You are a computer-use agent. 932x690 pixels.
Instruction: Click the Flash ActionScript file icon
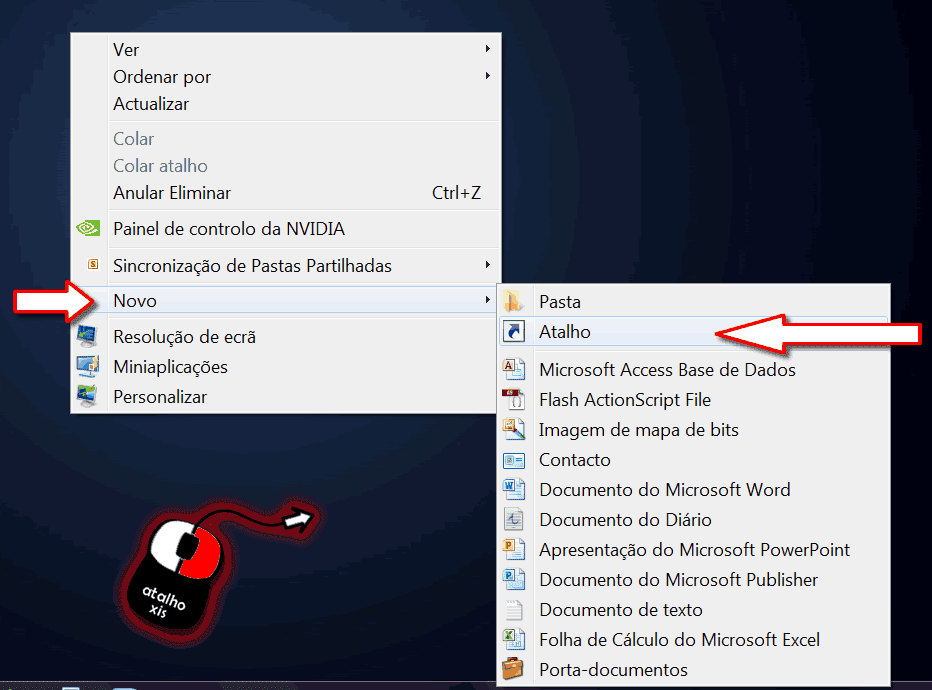[x=514, y=399]
